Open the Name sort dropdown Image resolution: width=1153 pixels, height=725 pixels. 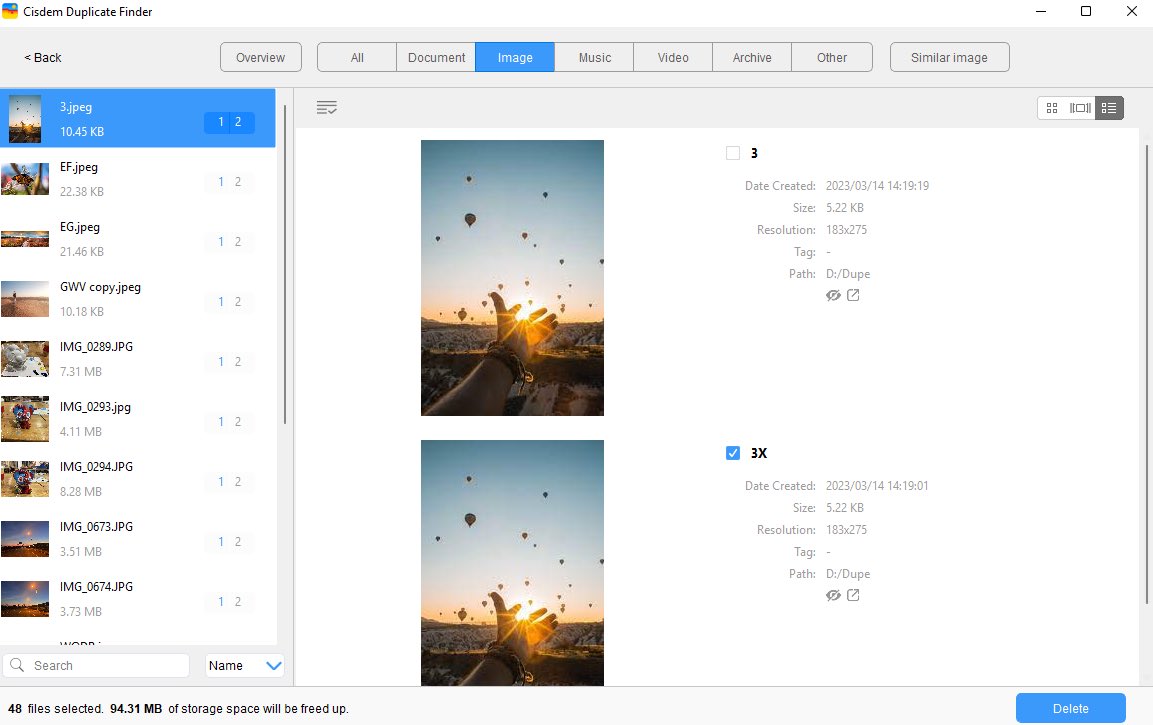tap(244, 665)
